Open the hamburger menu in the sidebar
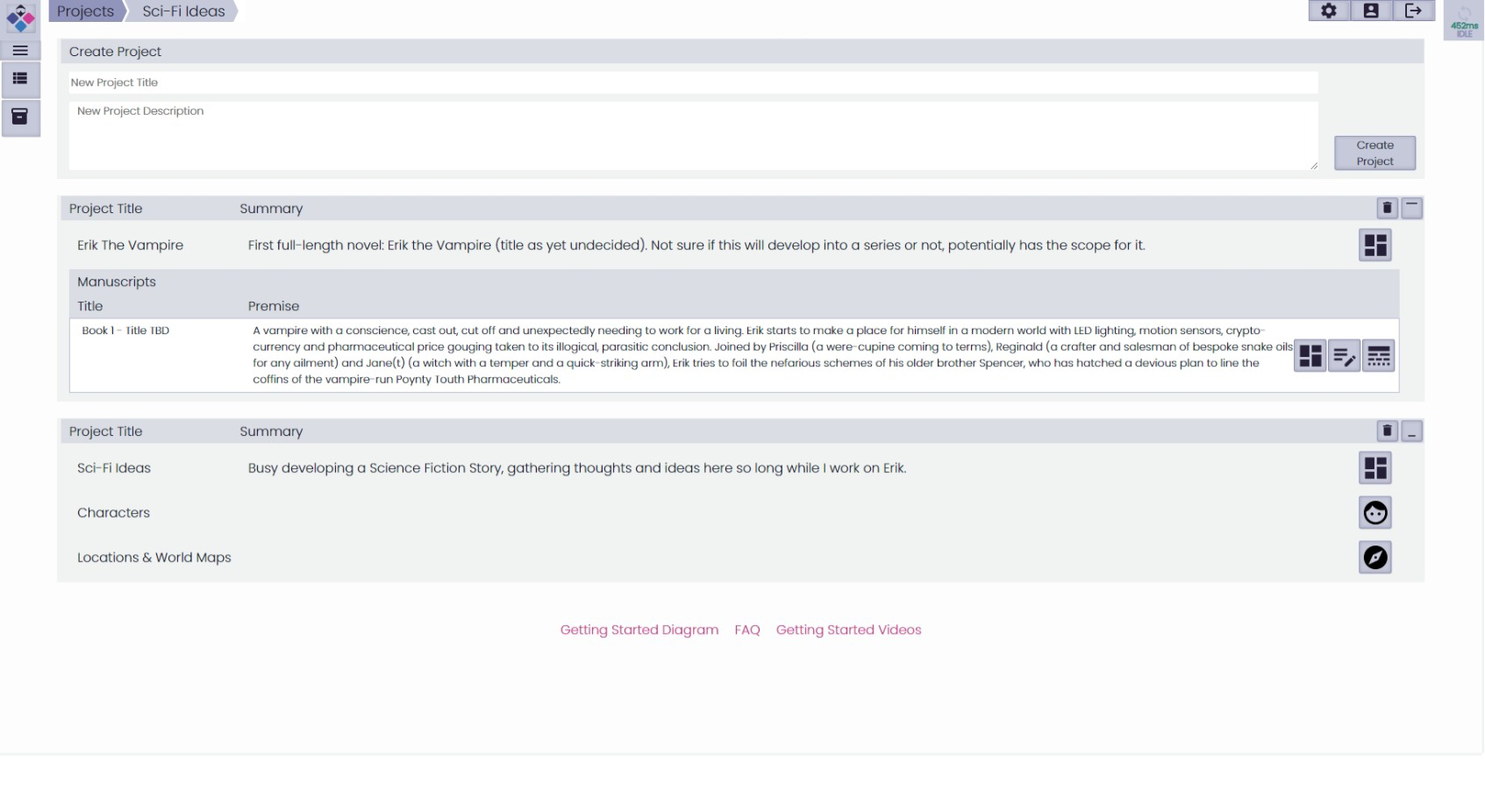 click(x=20, y=51)
